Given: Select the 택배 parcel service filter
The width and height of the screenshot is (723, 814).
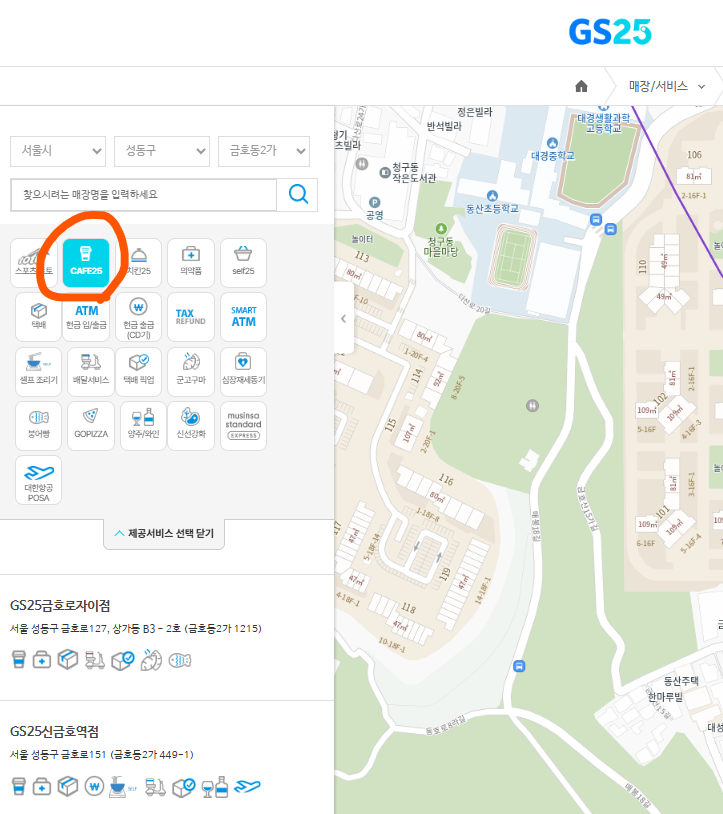Looking at the screenshot, I should tap(38, 317).
